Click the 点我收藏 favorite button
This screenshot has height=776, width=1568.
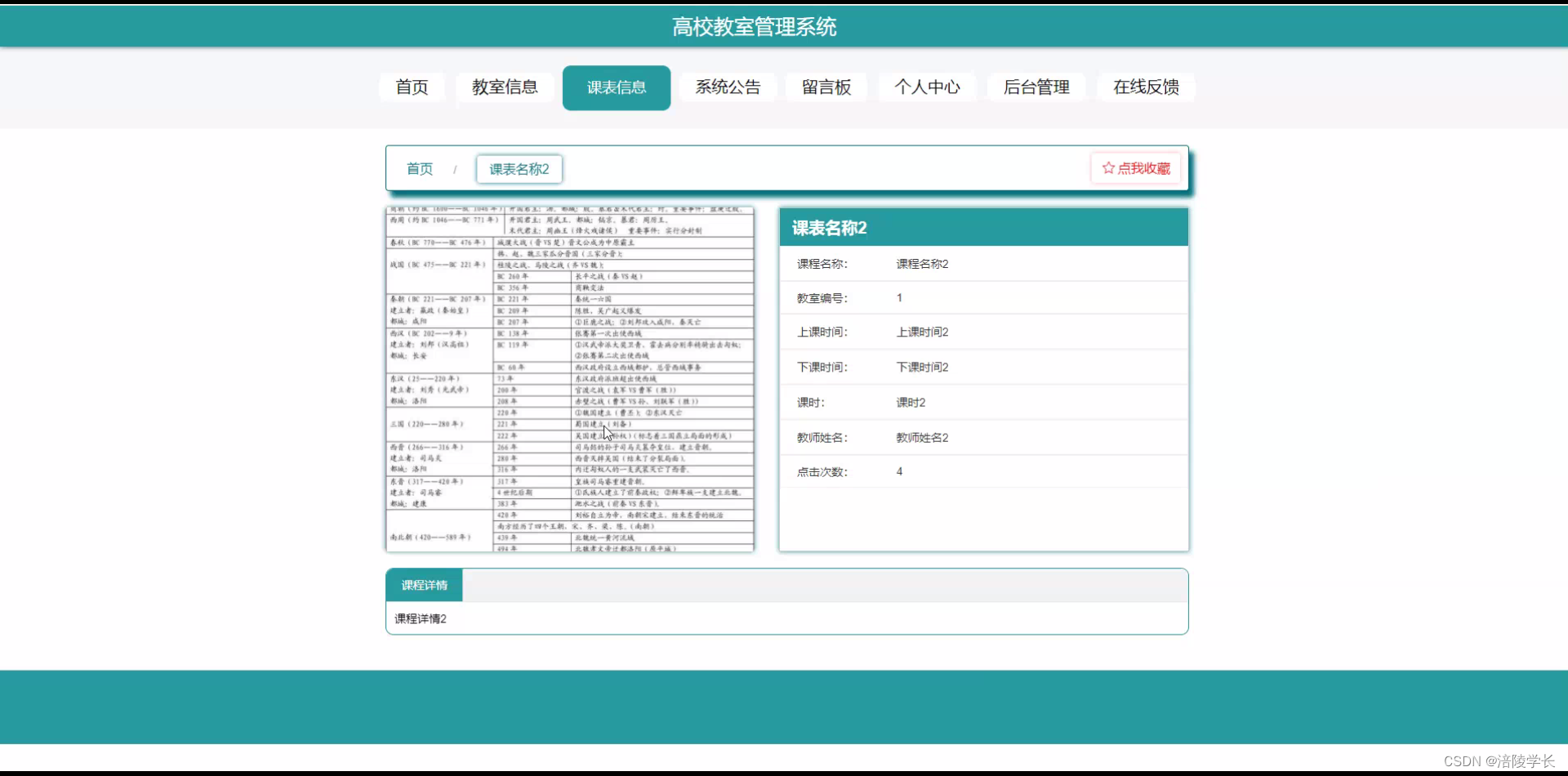click(1135, 167)
